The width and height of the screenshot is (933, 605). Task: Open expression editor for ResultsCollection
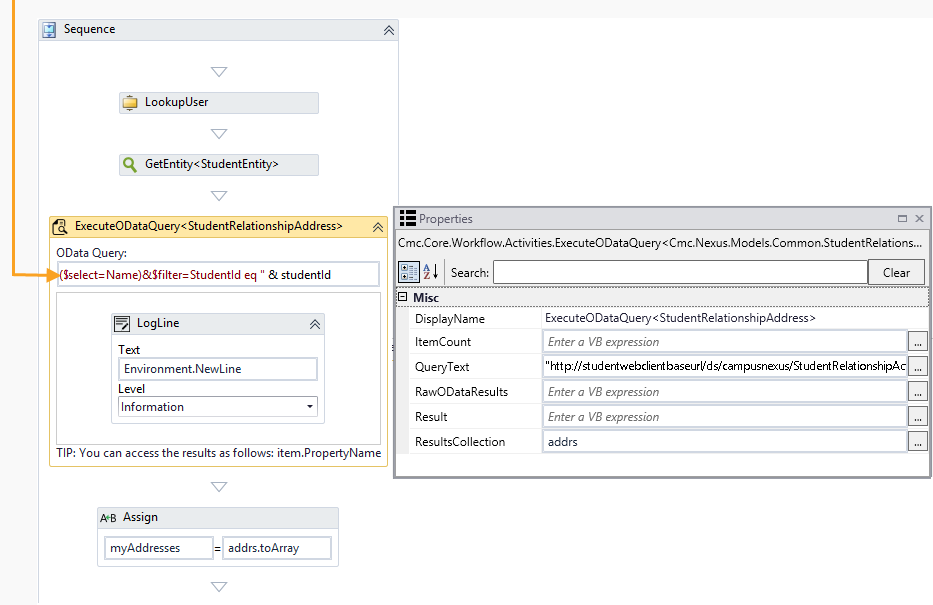coord(918,441)
